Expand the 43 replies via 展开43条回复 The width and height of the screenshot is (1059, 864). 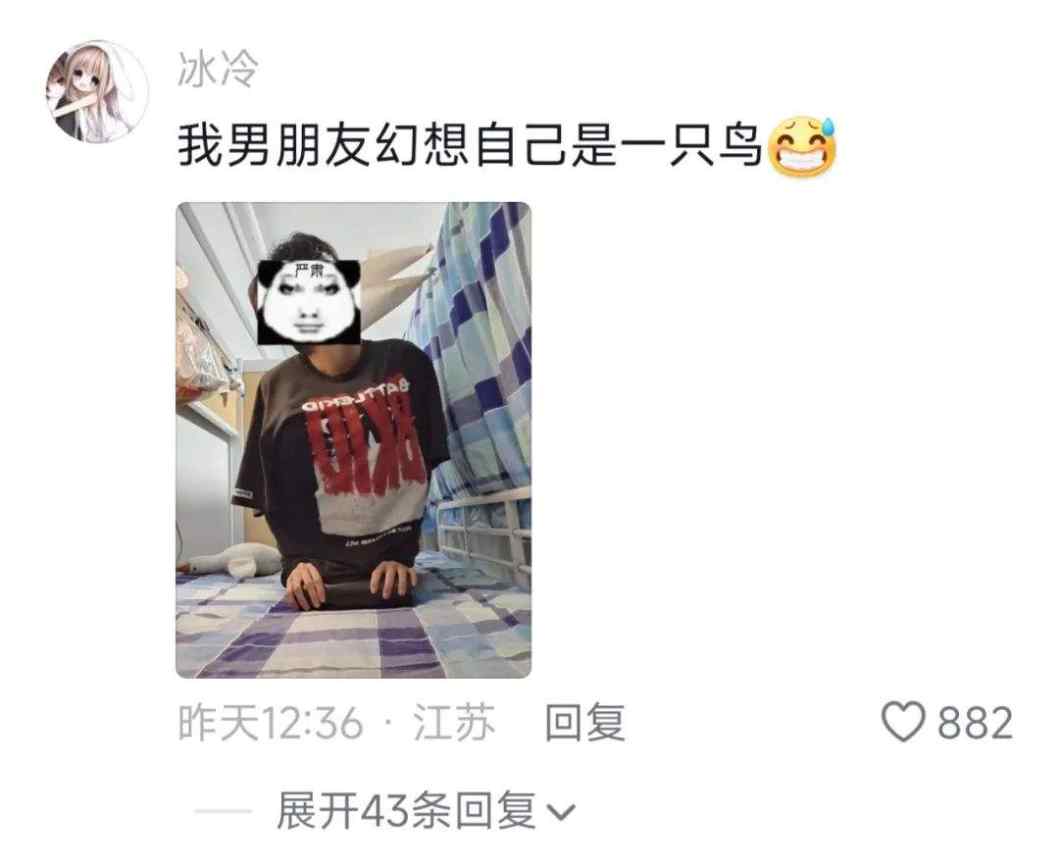tap(426, 811)
